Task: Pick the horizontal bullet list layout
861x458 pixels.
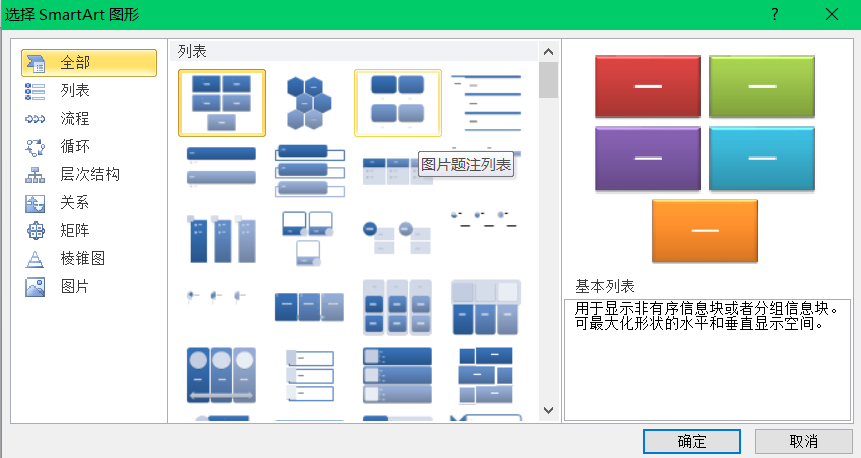Action: pos(390,171)
